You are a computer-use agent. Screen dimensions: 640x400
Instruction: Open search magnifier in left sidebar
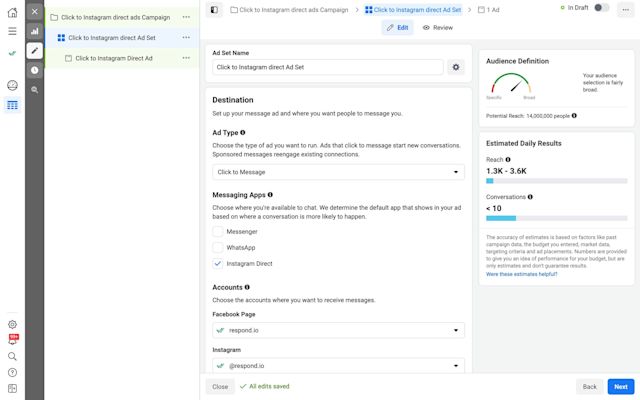pos(12,356)
